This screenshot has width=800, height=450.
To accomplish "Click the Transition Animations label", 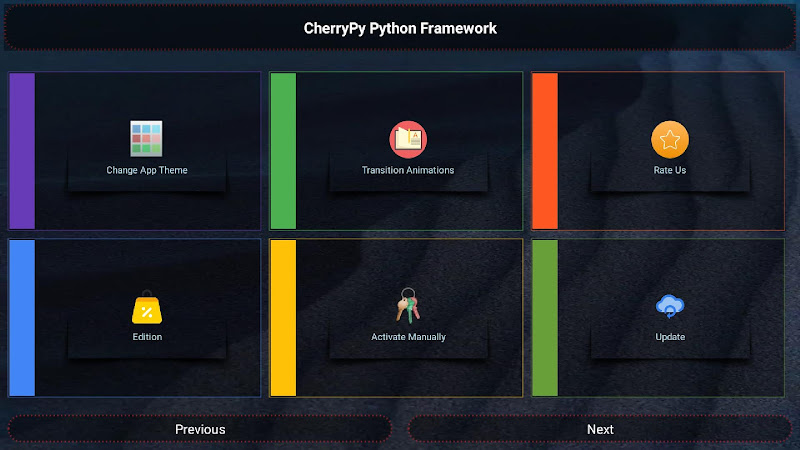I will (408, 170).
